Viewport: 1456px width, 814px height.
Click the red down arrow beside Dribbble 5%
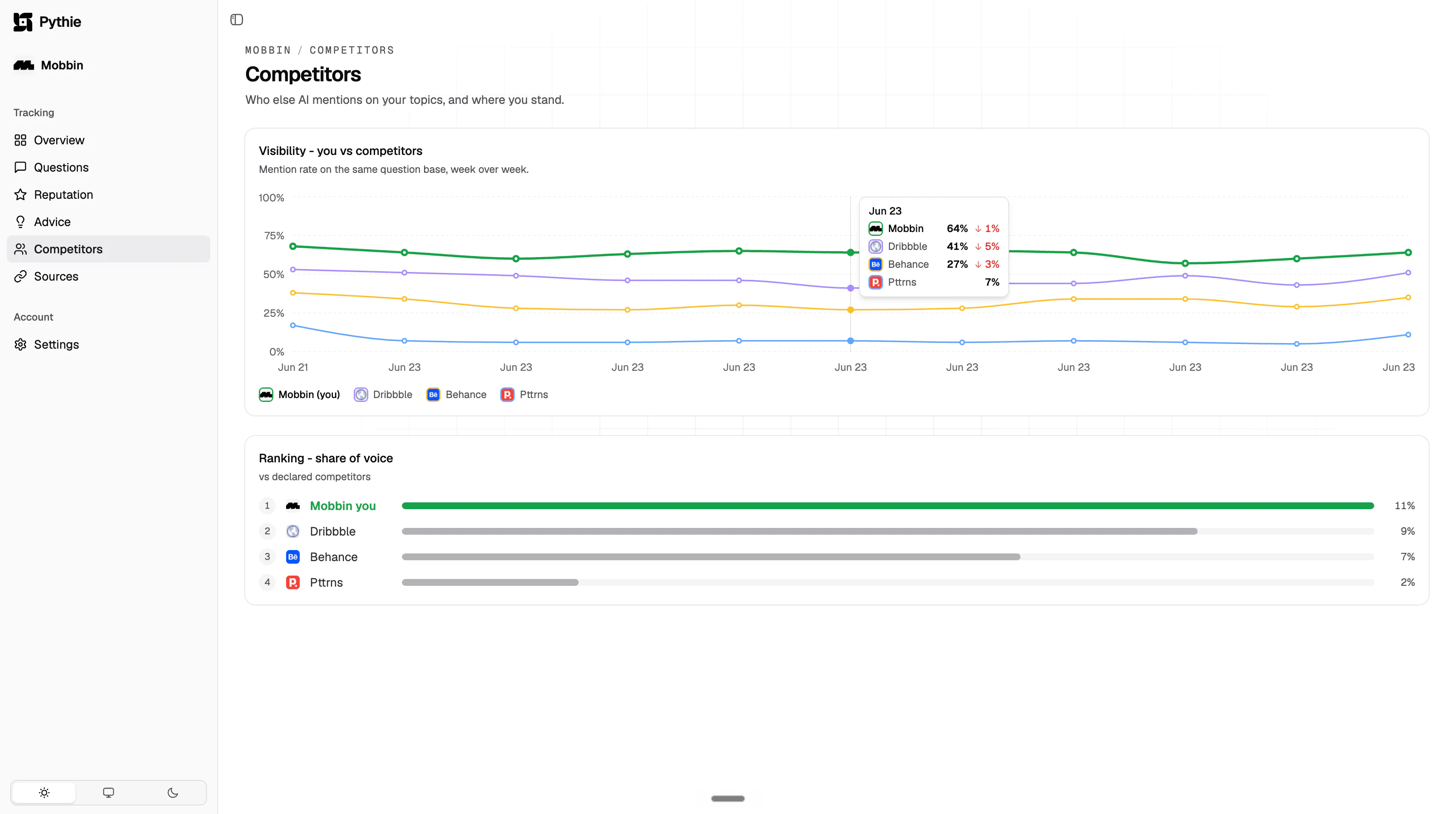pos(978,246)
